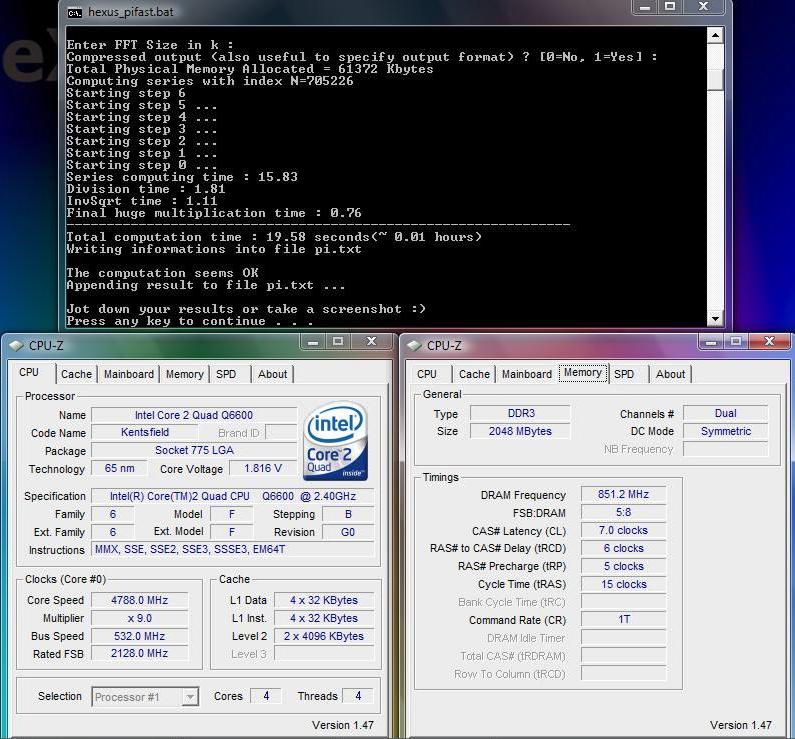Viewport: 795px width, 739px height.
Task: Open SPD tab in right CPU-Z window
Action: click(624, 374)
